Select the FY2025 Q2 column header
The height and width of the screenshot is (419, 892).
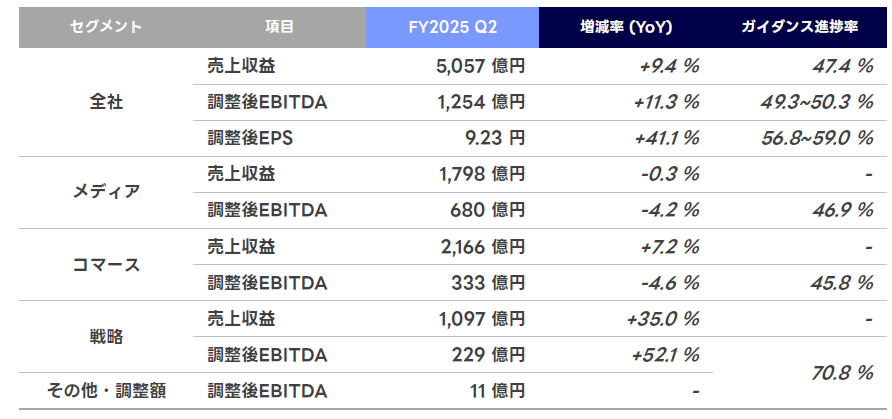pos(452,27)
